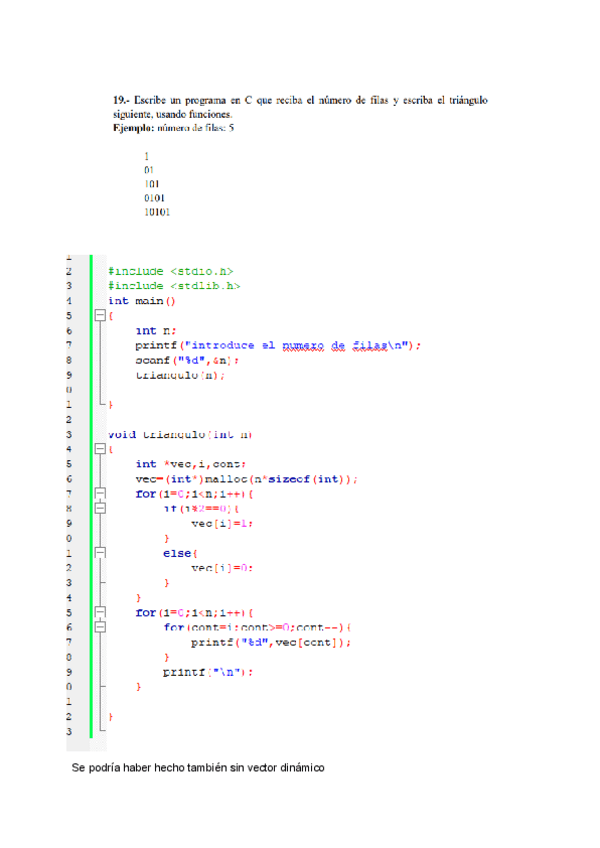The image size is (600, 848).
Task: Collapse the main() function body fold marker
Action: [x=100, y=315]
